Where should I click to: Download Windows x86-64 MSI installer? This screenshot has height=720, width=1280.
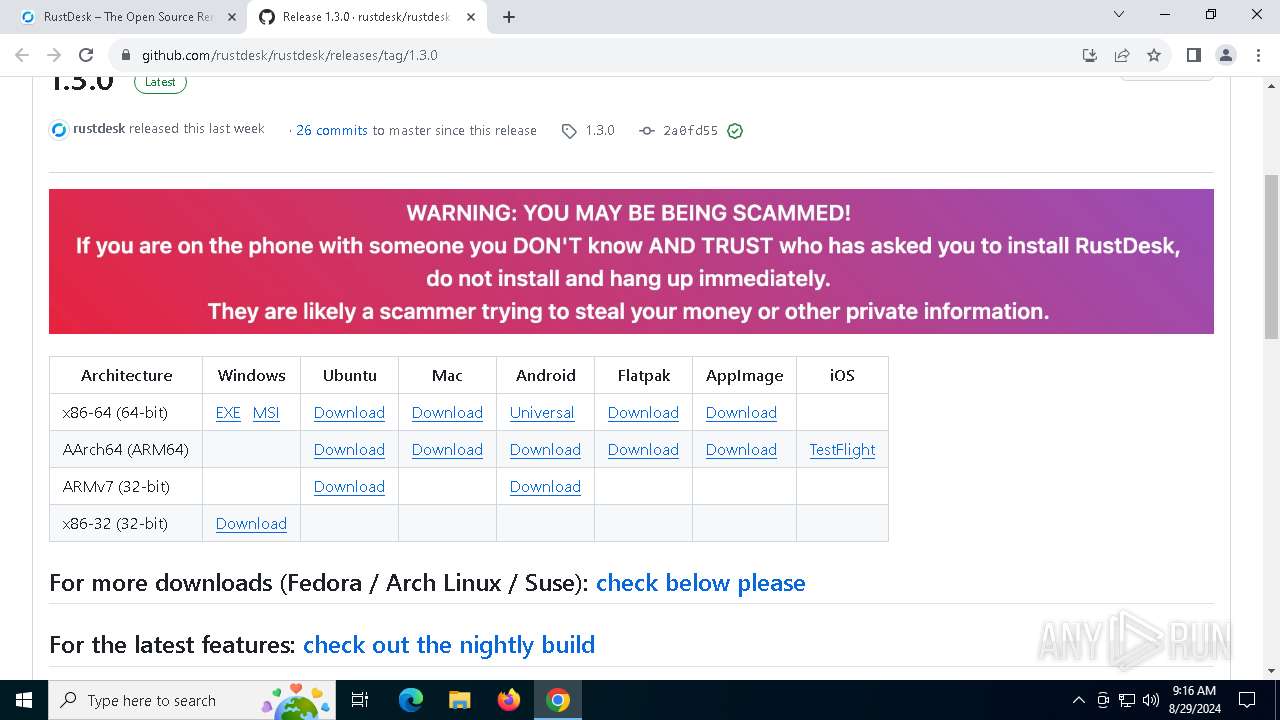pos(266,413)
